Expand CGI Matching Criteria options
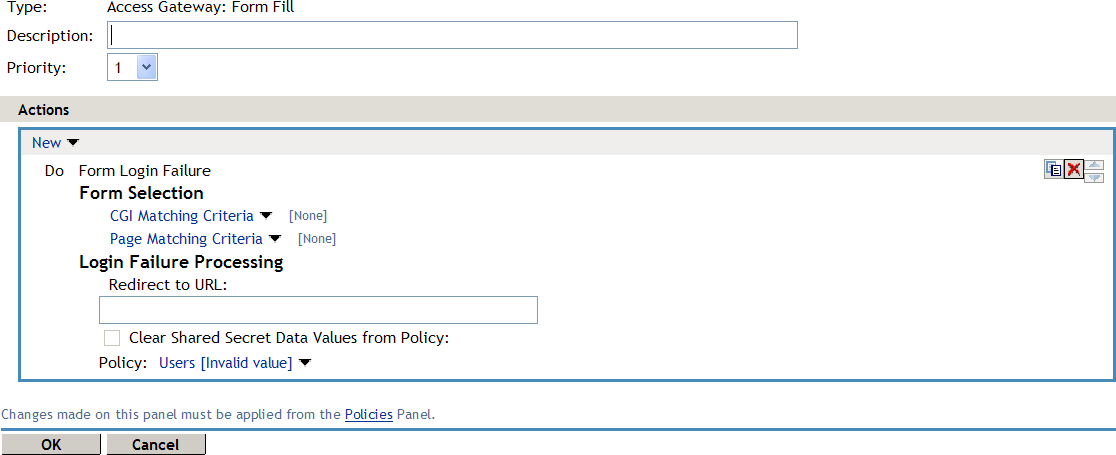The image size is (1116, 455). [x=266, y=215]
